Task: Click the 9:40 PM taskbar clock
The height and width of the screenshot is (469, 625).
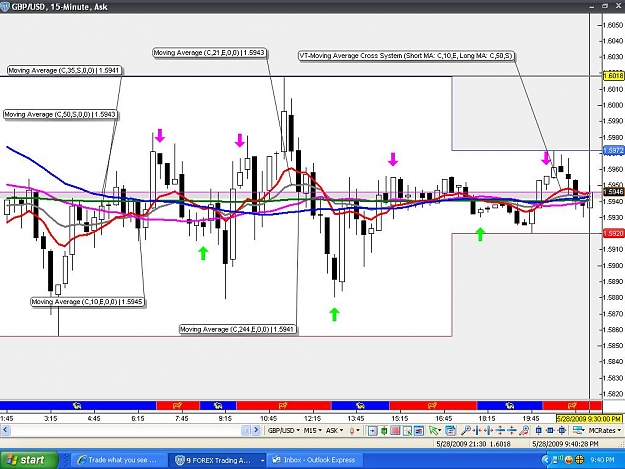Action: (602, 460)
